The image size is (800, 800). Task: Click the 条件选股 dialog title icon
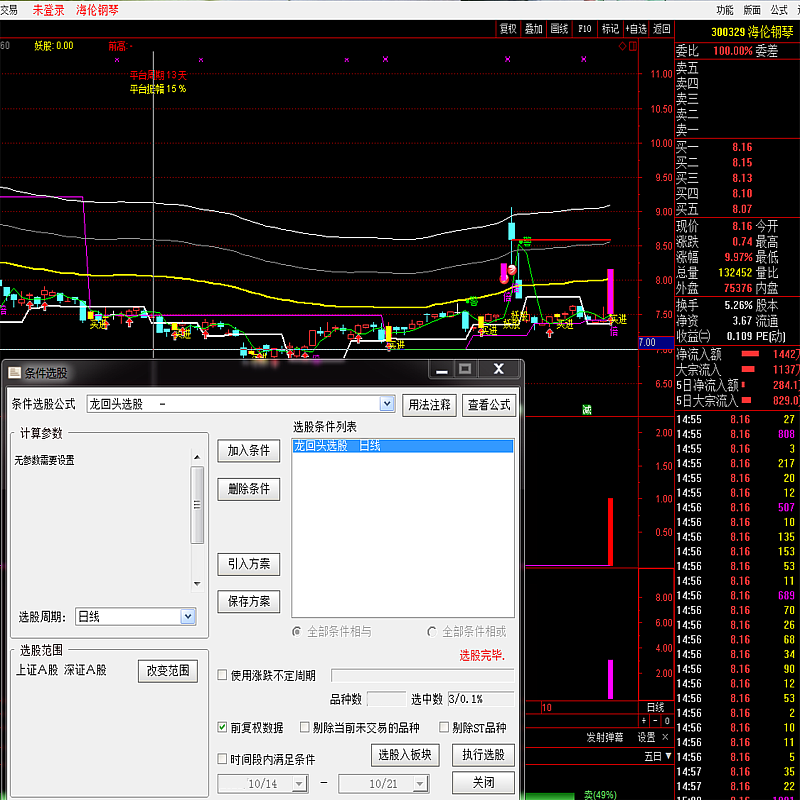14,372
